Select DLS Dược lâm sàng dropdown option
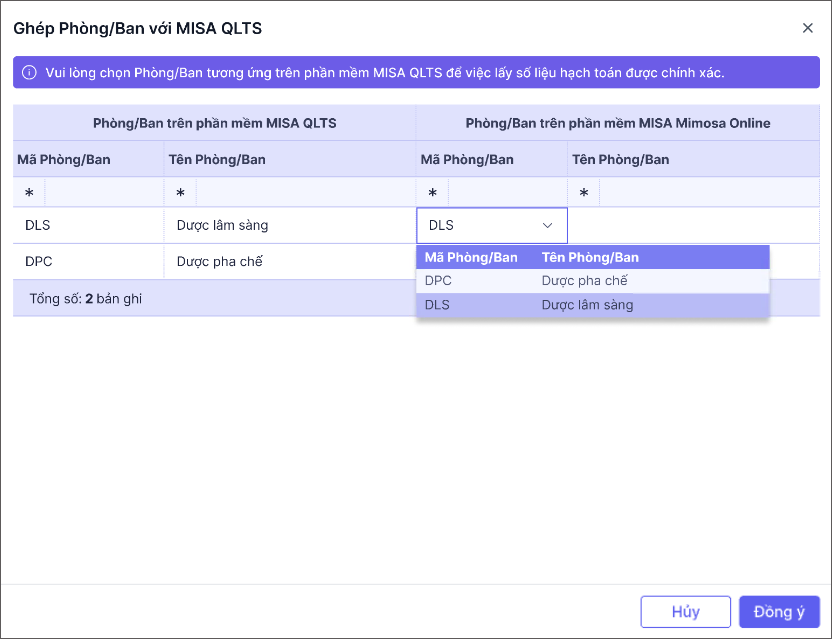832x639 pixels. click(x=593, y=305)
